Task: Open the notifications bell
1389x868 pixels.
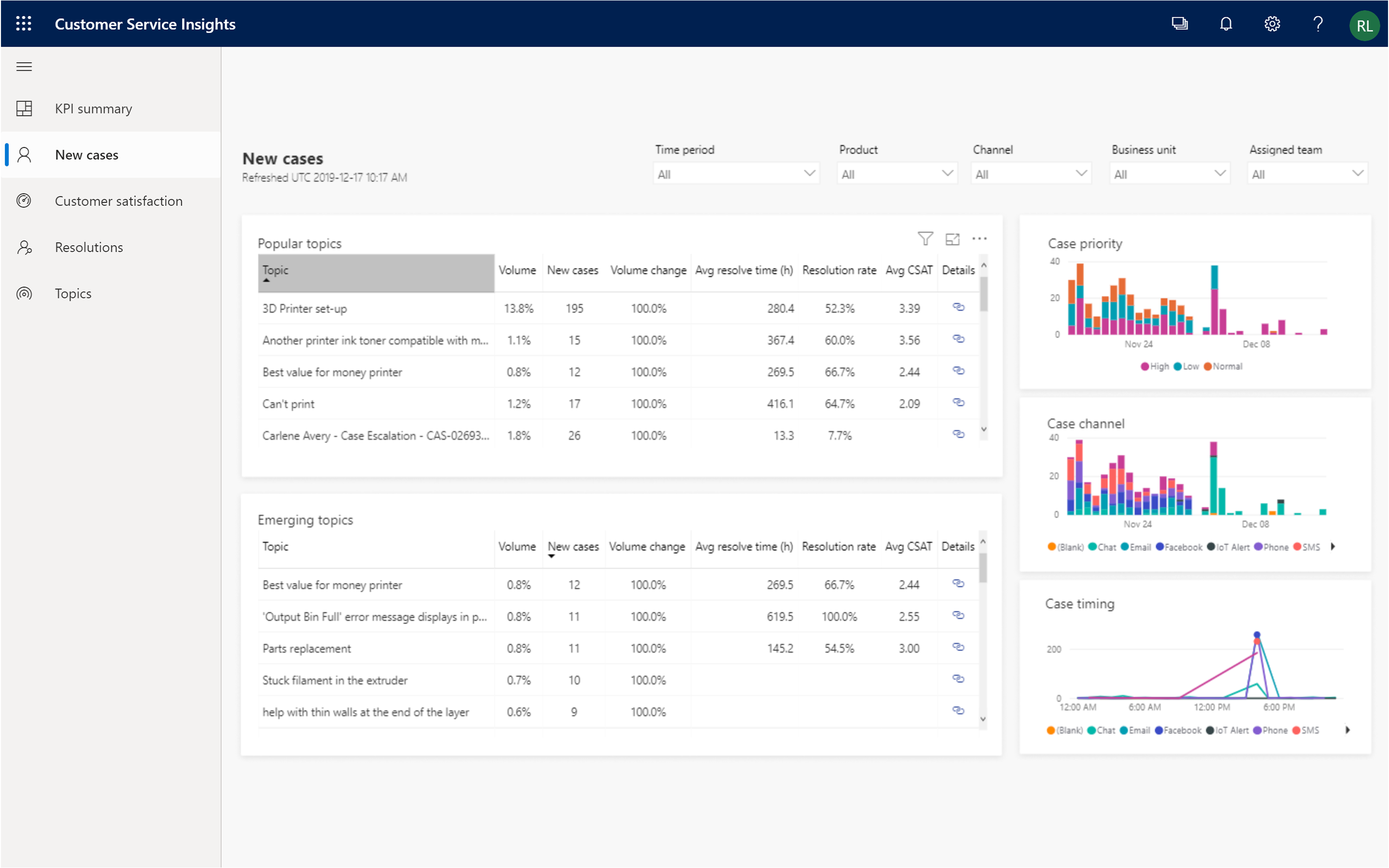Action: (1226, 24)
